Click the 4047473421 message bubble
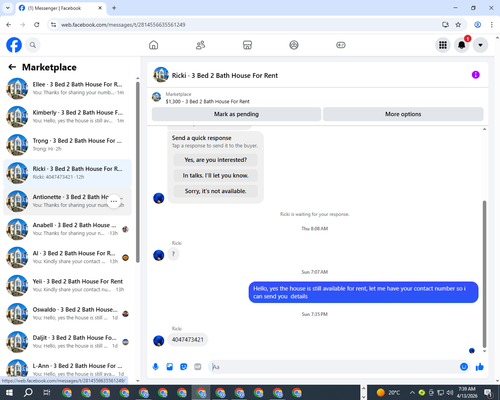 tap(188, 340)
